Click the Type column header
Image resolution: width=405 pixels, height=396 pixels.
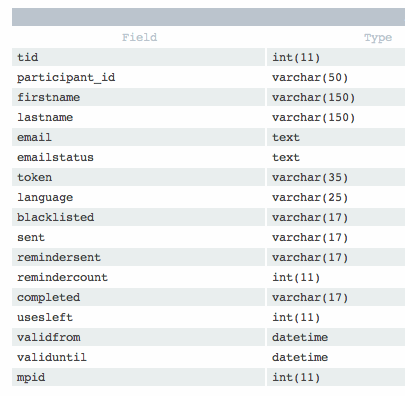[x=378, y=37]
